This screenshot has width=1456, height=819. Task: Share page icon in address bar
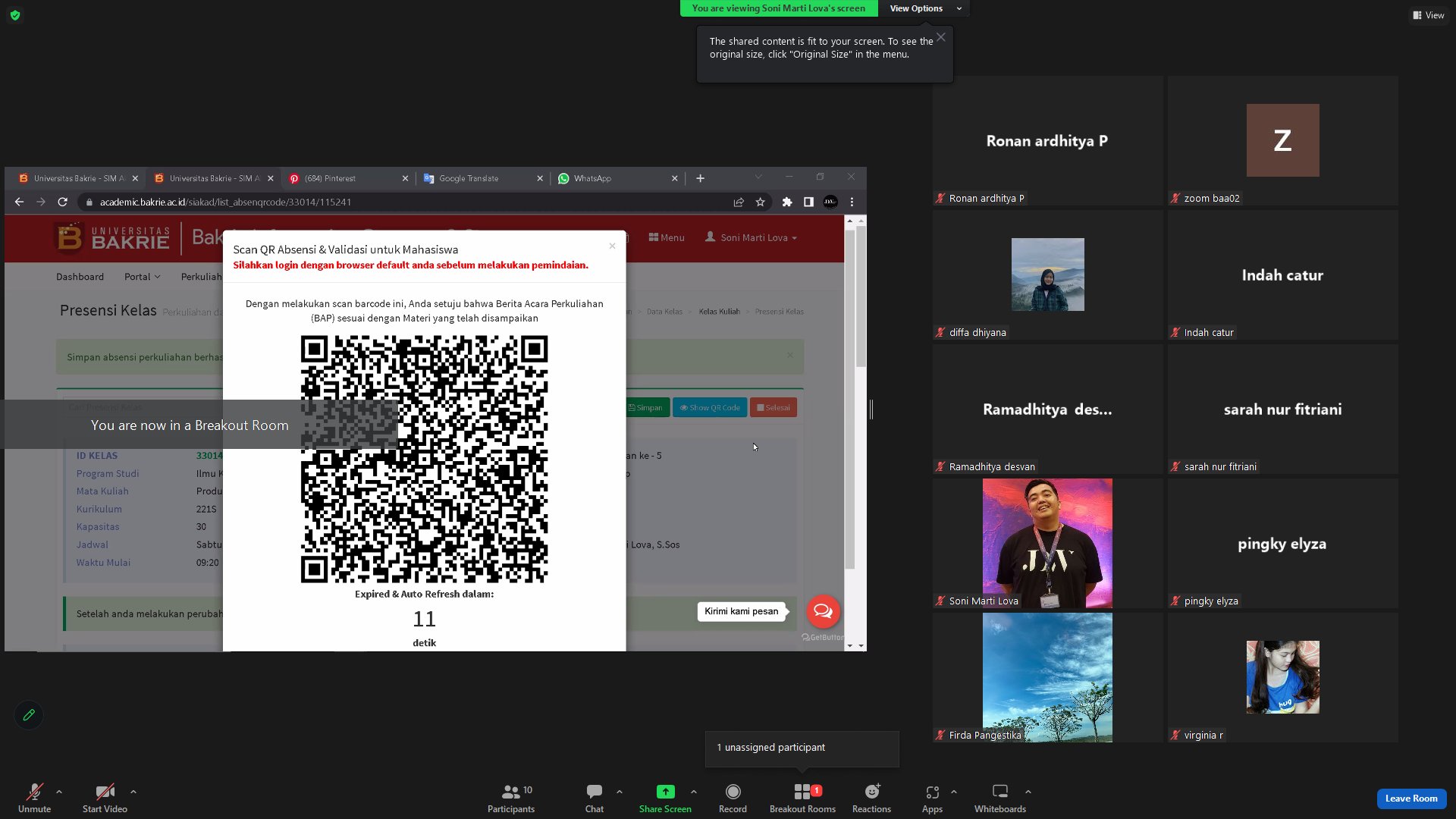(739, 202)
